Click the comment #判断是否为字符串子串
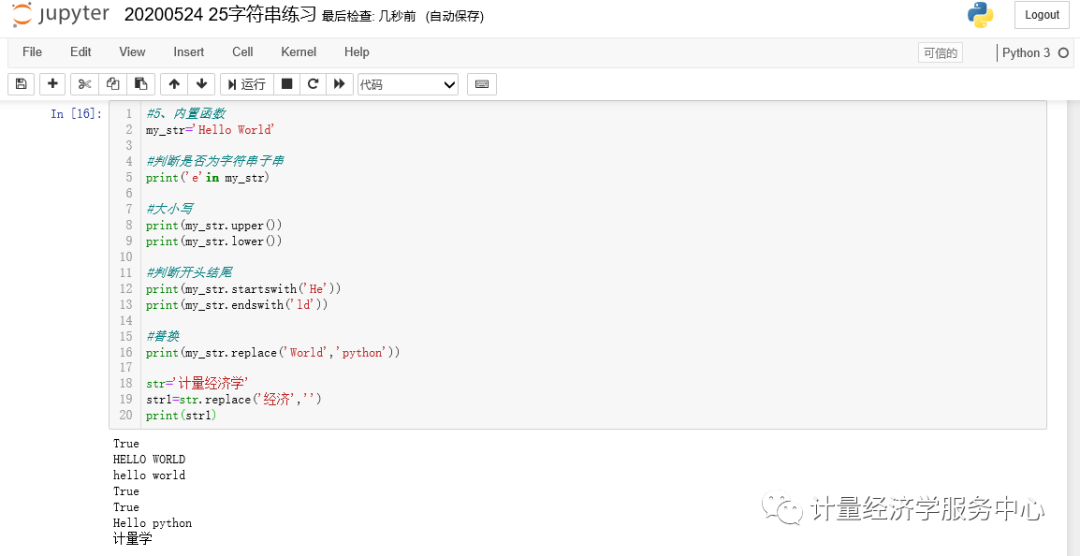Image resolution: width=1080 pixels, height=556 pixels. click(x=215, y=161)
